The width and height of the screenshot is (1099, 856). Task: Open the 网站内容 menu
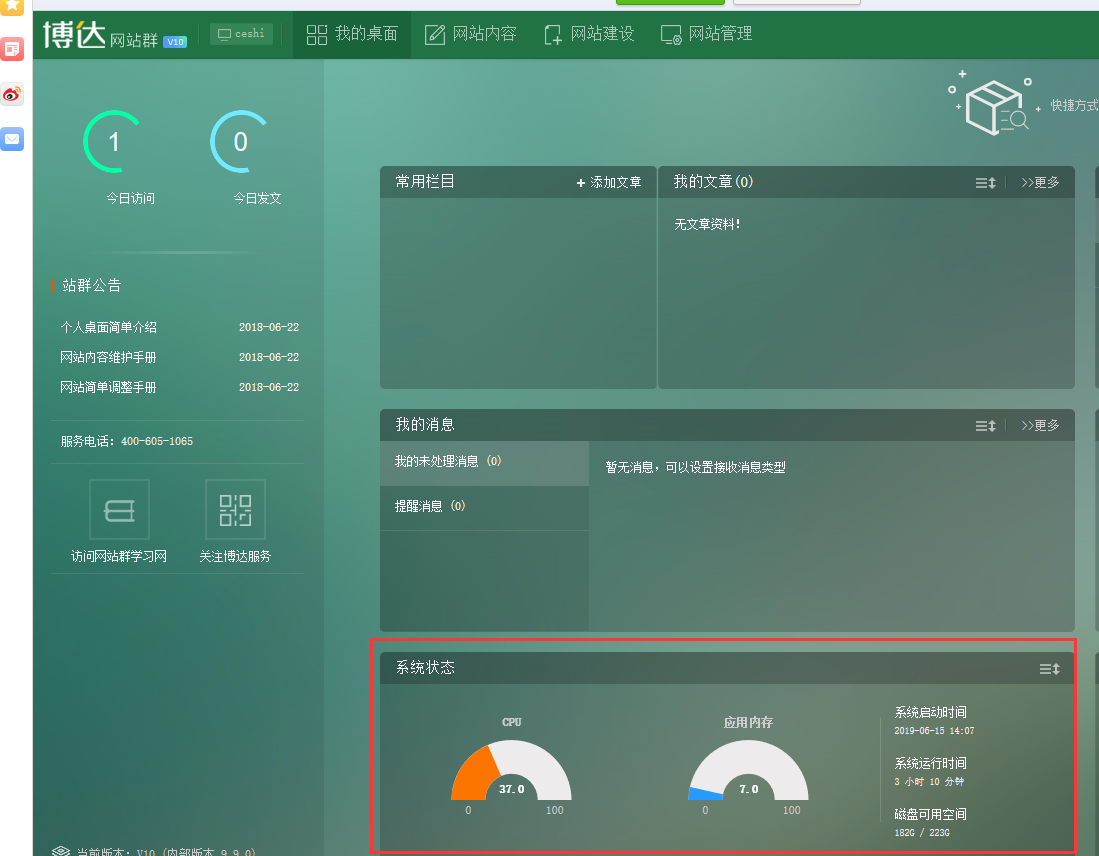470,34
